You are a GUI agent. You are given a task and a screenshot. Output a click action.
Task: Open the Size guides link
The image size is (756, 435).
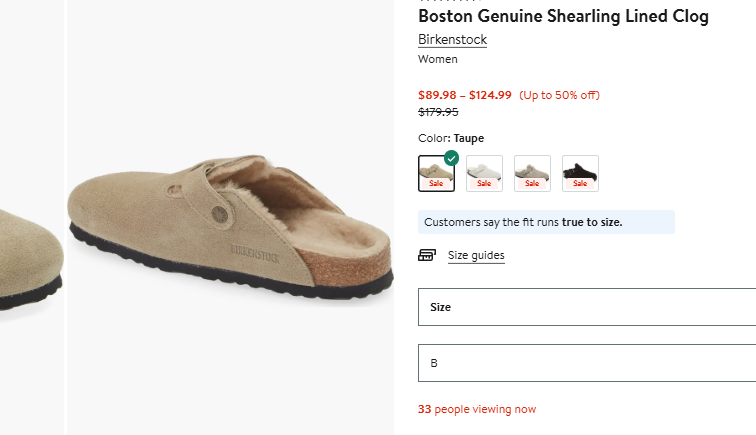coord(476,255)
